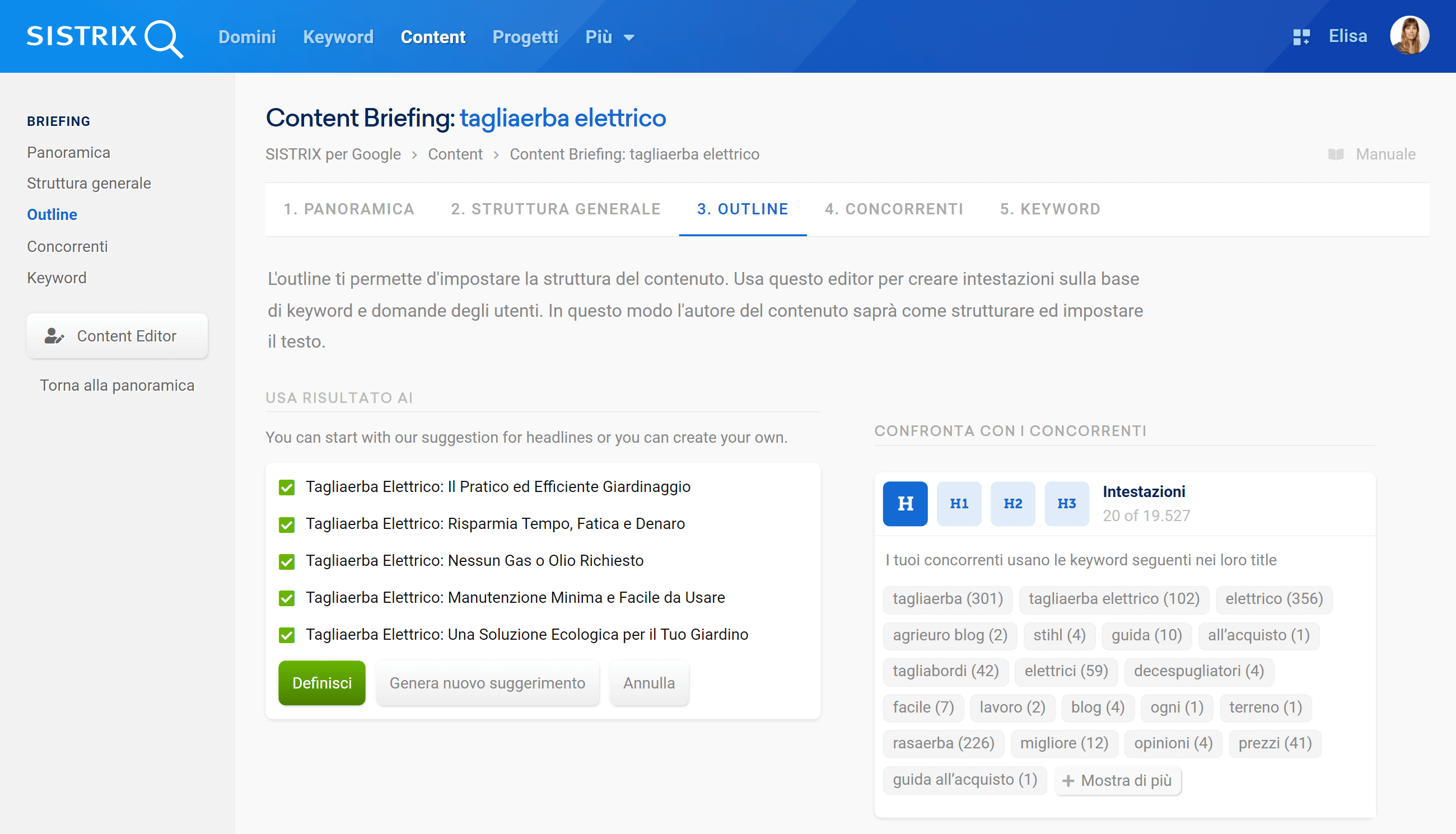
Task: Open the apps grid icon beside Elisa
Action: click(x=1301, y=38)
